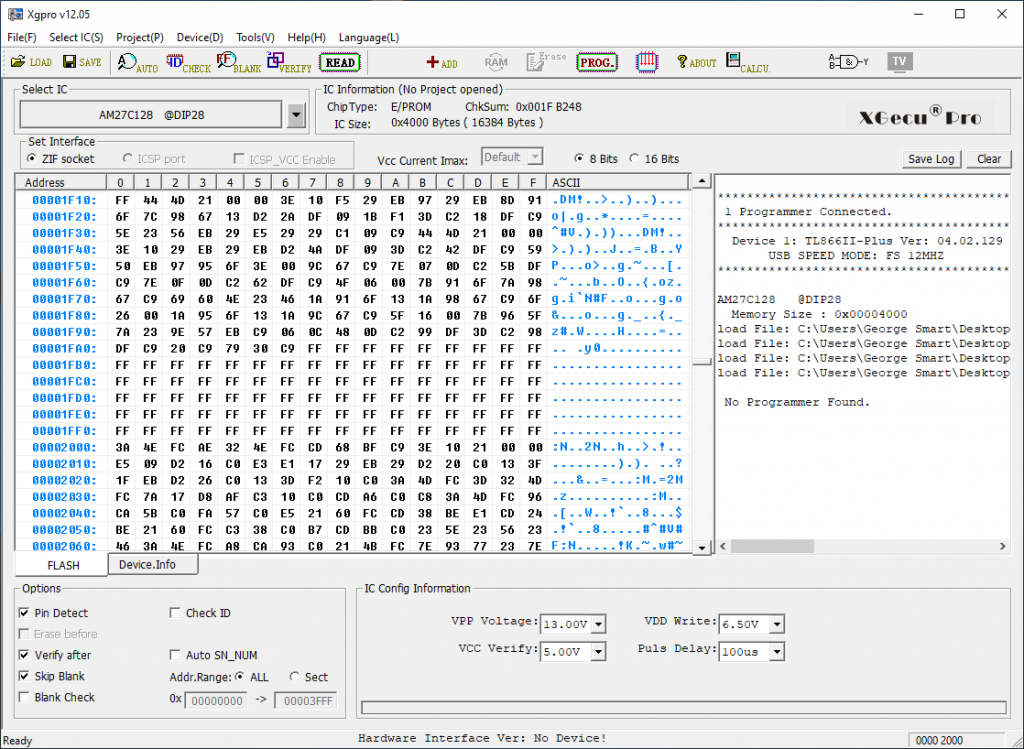This screenshot has width=1024, height=749.
Task: Click the log panel scroll right arrow
Action: pos(1002,546)
